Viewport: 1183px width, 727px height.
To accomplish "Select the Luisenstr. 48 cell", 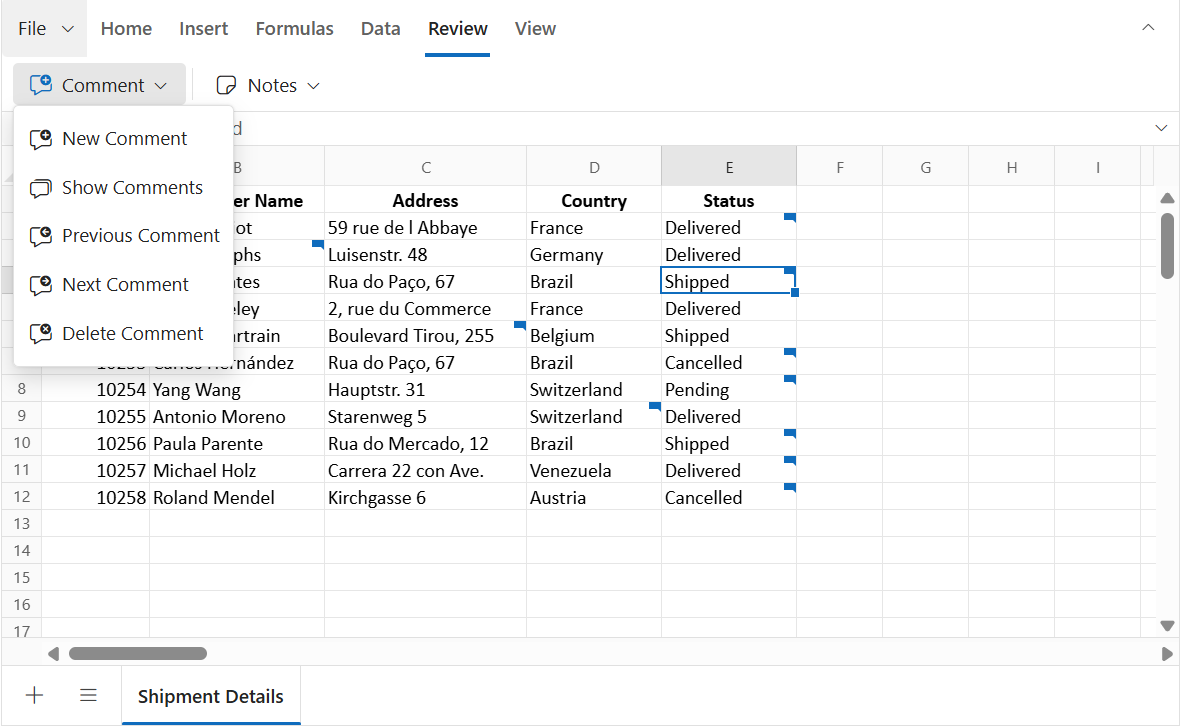I will point(426,255).
